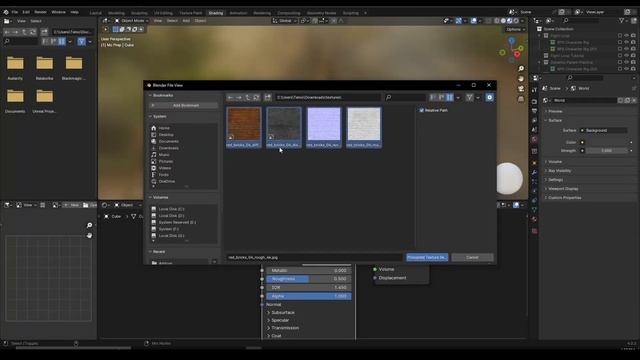
Task: Open Edit menu in top bar
Action: [x=26, y=12]
